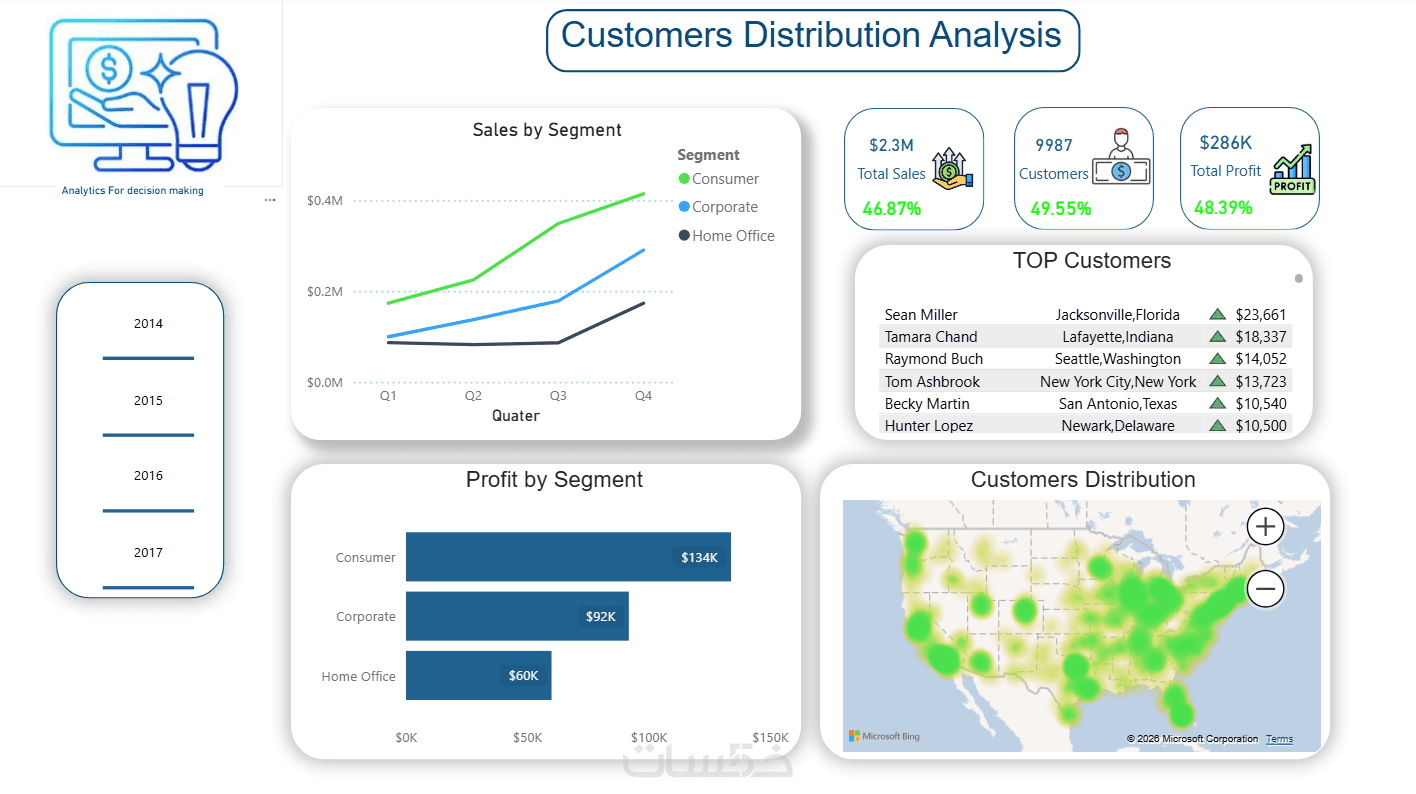
Task: Click green up arrow in Hunter Lopez row
Action: (x=1218, y=425)
